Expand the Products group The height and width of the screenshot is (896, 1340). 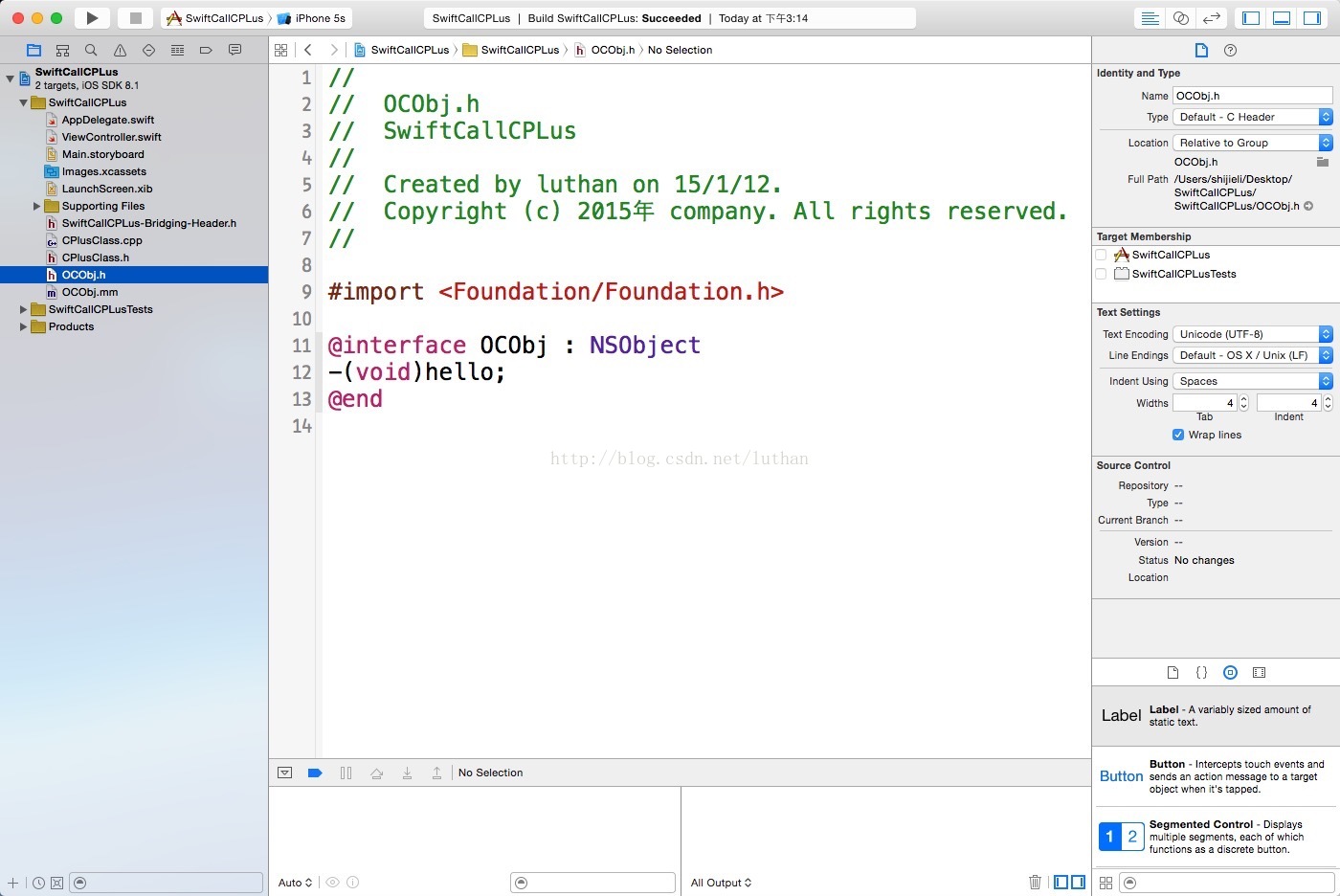coord(23,326)
